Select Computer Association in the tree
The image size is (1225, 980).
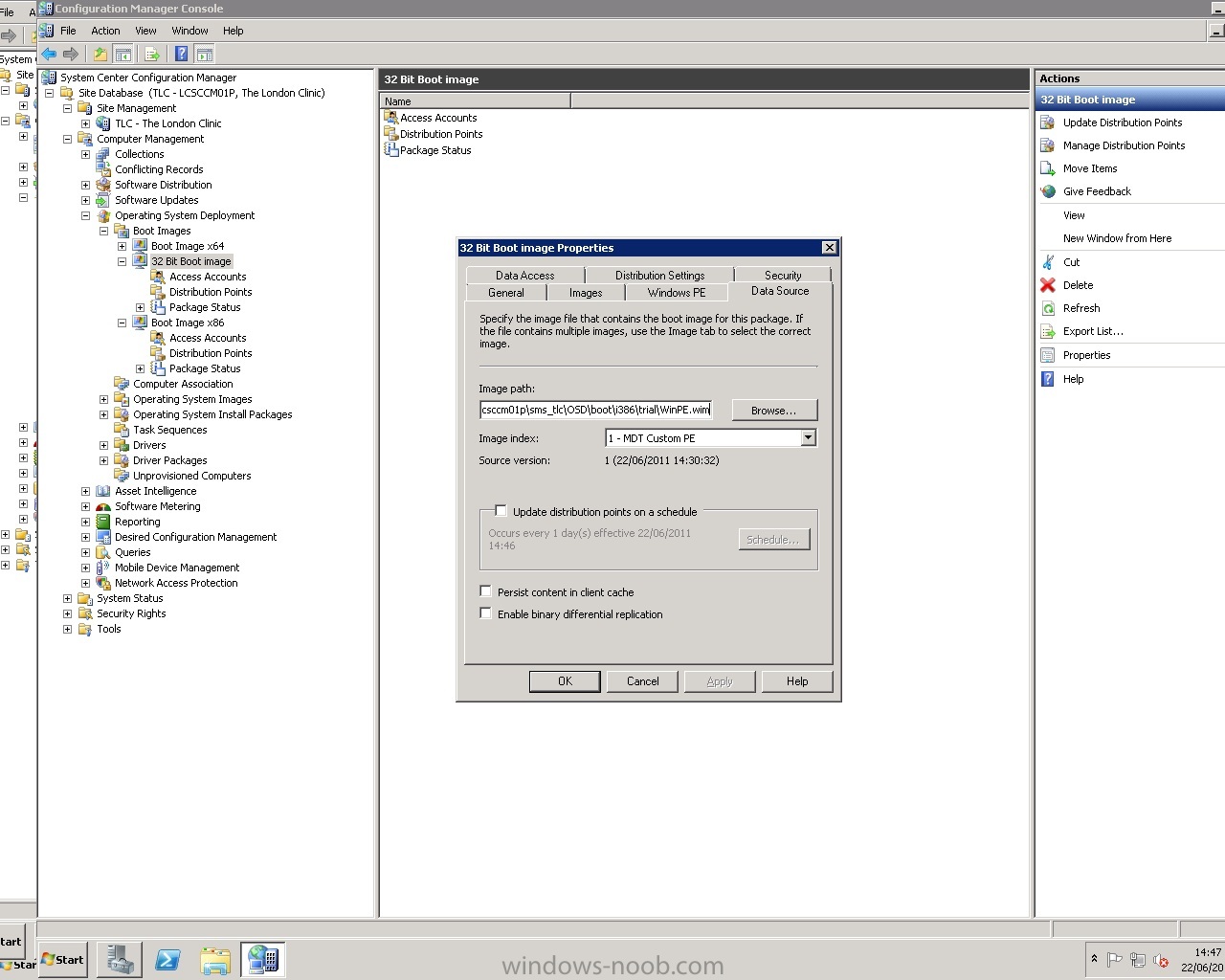(183, 384)
